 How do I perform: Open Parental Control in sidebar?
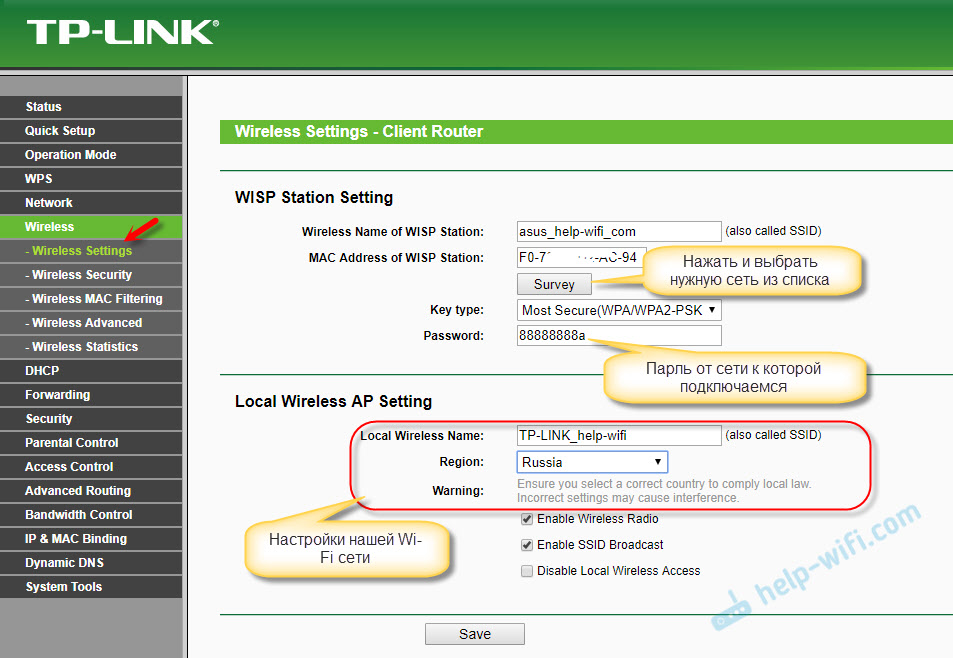coord(72,443)
